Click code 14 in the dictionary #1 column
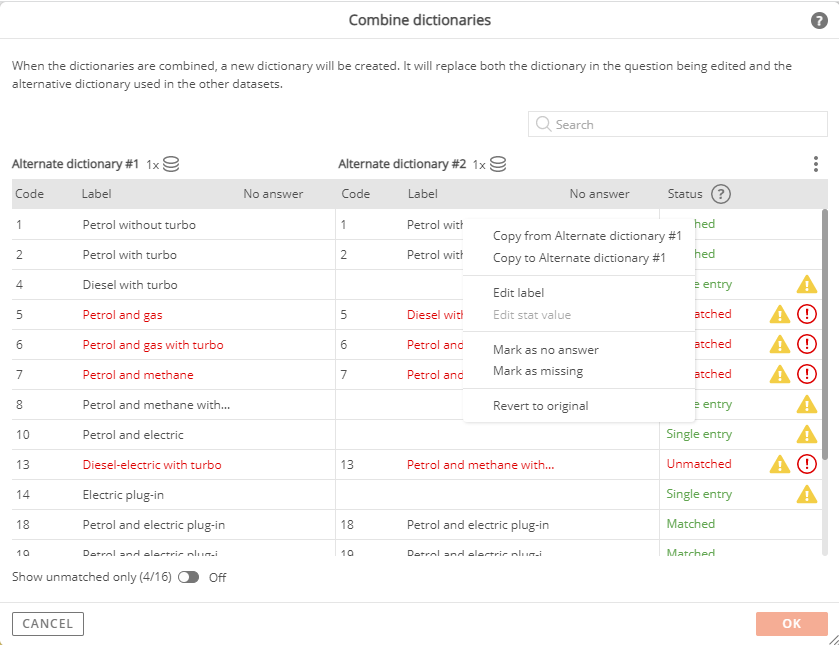The image size is (839, 645). pos(22,495)
